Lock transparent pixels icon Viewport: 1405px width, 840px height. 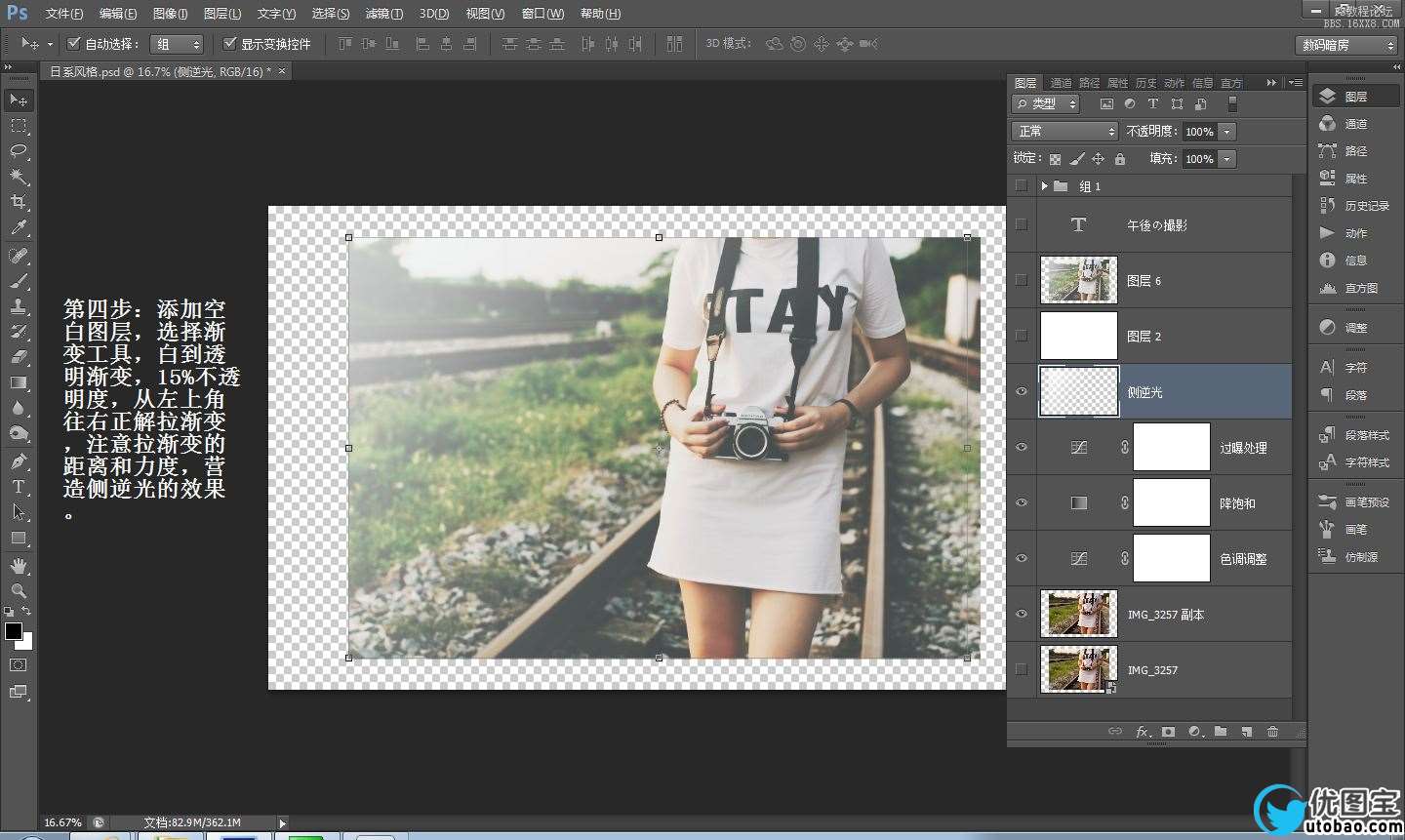pos(1055,159)
